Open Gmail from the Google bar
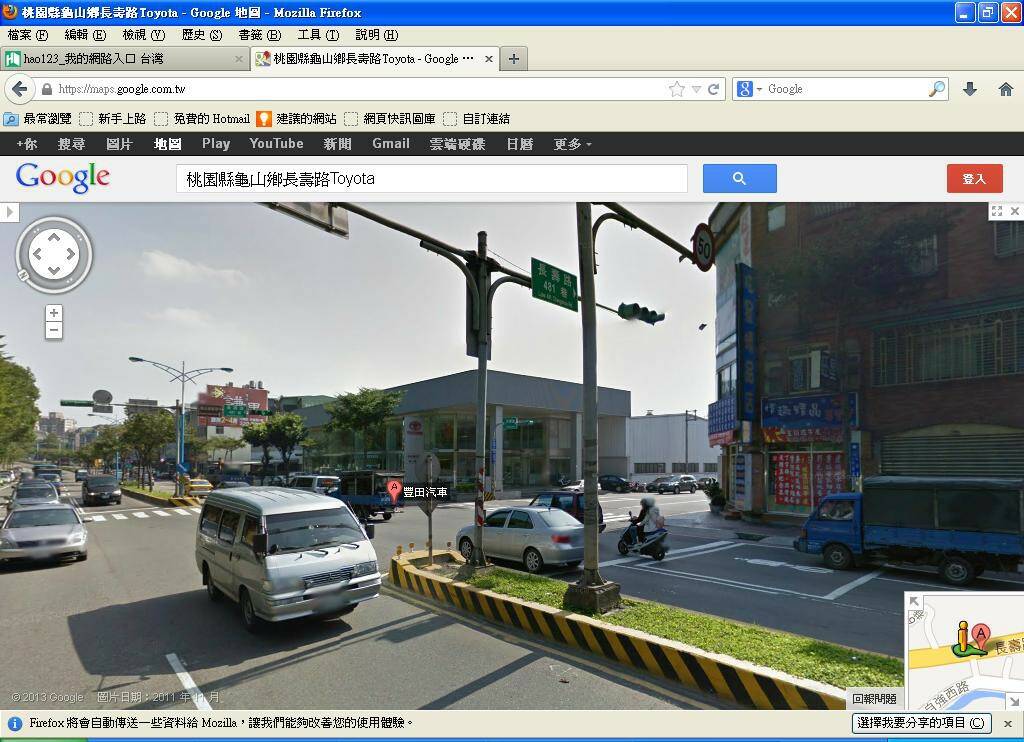The width and height of the screenshot is (1024, 742). [391, 144]
